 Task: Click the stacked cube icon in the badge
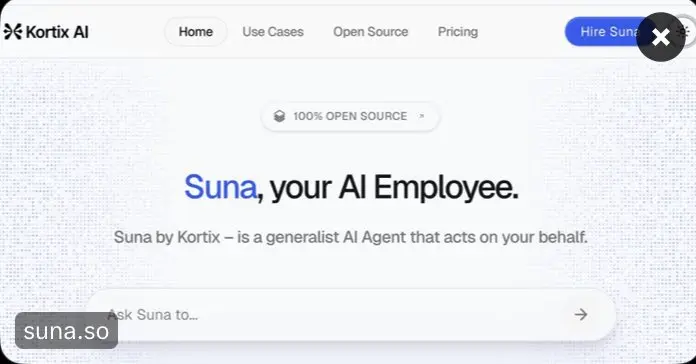click(279, 116)
